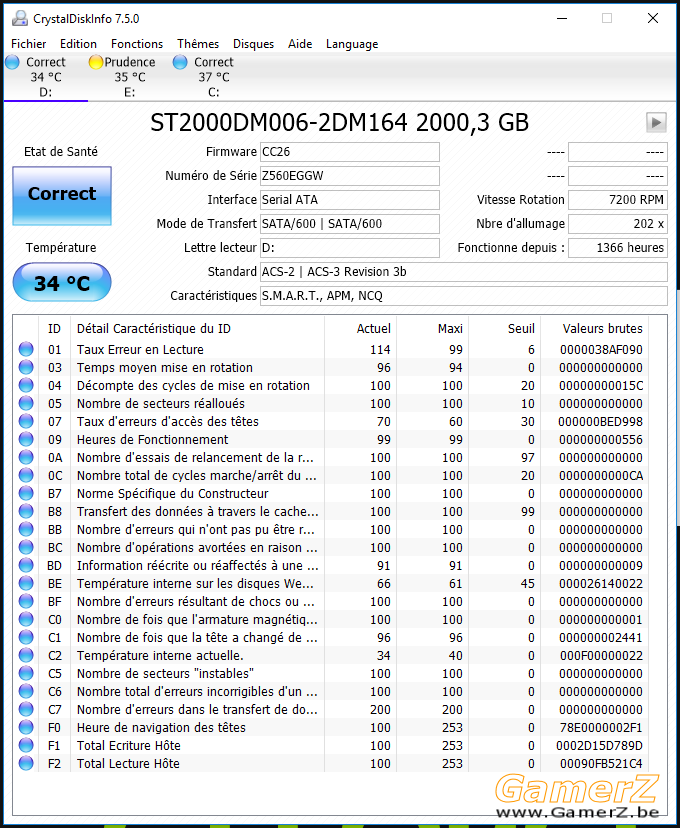Click the Caractéristiques field S.M.A.R.T., APM, NCQ
680x828 pixels.
pos(464,296)
